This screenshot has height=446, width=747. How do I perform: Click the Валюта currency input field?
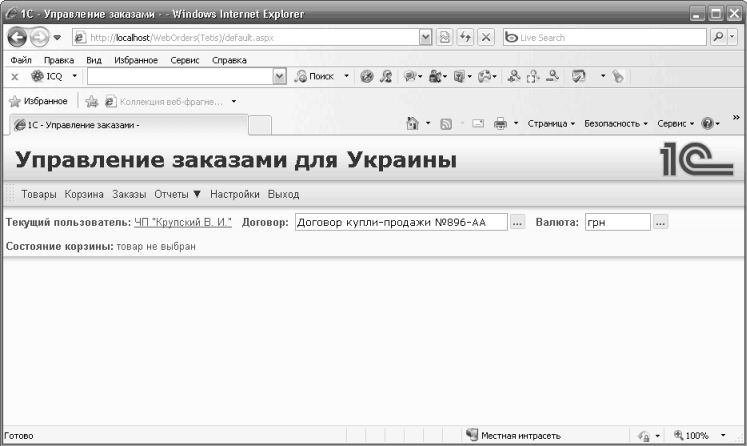pos(617,222)
